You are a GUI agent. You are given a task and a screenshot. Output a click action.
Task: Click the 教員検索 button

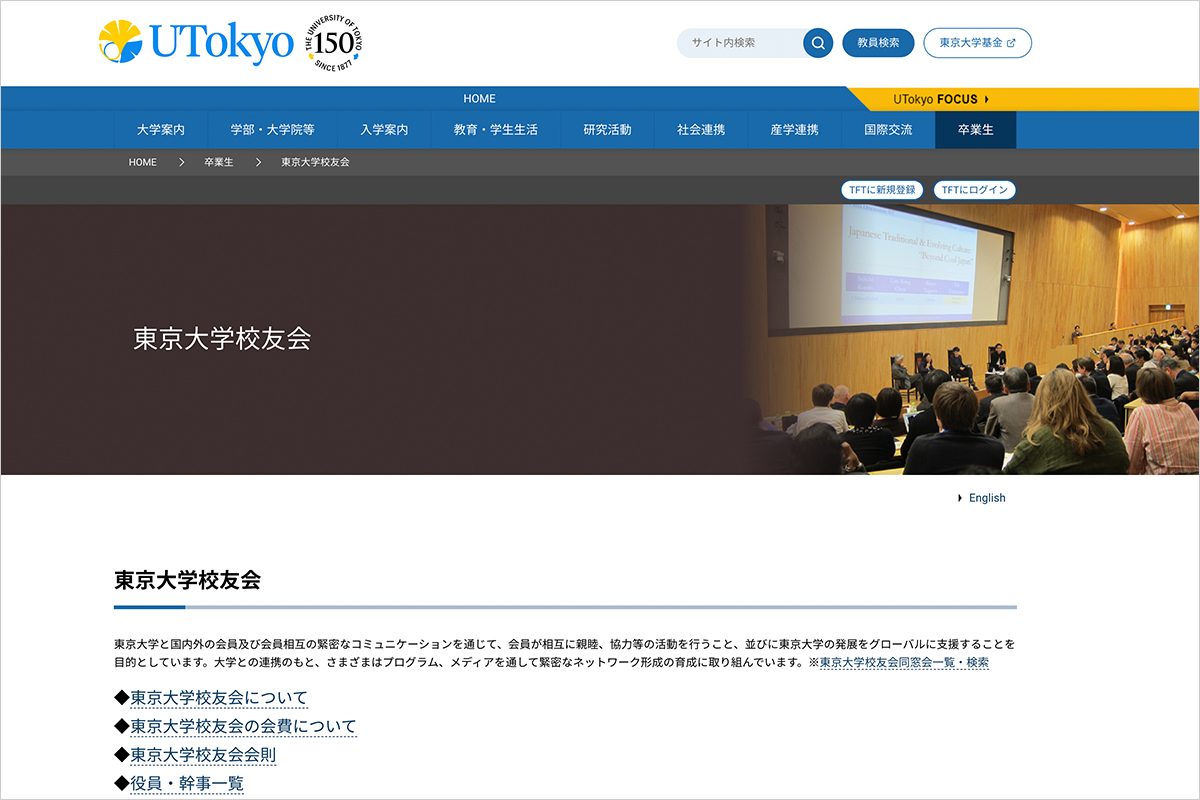point(876,42)
